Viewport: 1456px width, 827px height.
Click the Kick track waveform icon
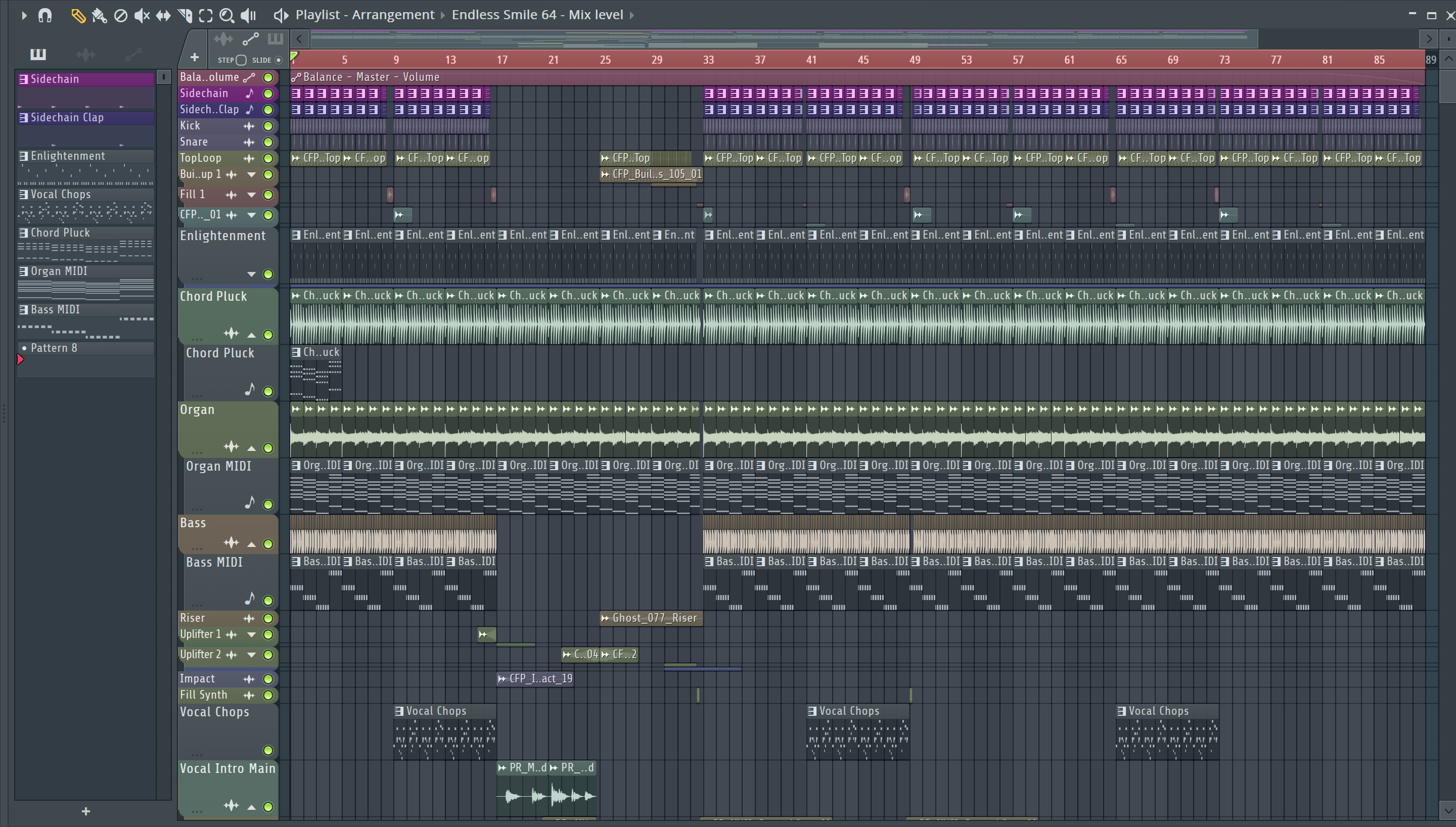click(x=249, y=125)
